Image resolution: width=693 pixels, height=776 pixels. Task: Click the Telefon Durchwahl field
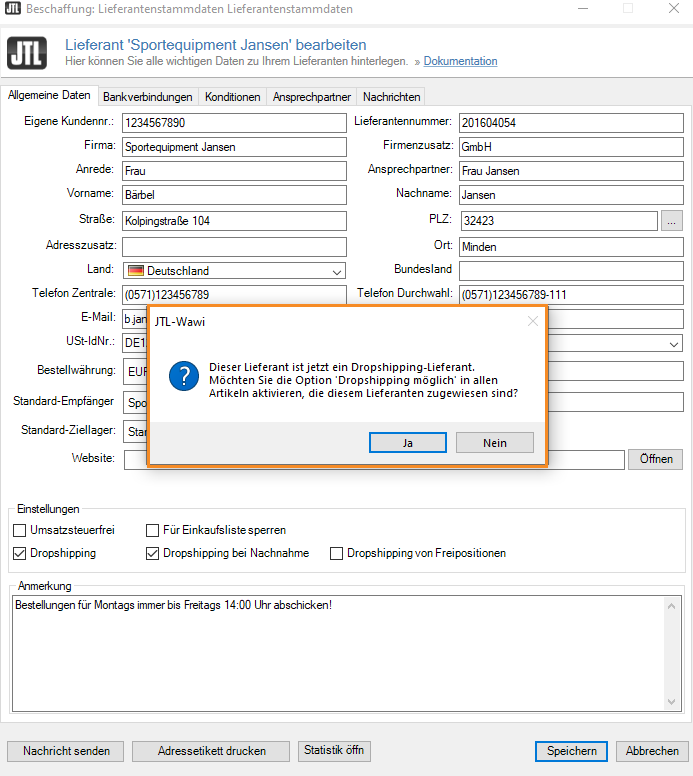tap(571, 294)
